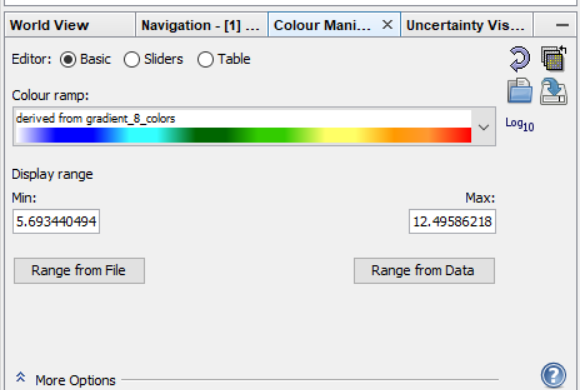Click the multi-band assign icon
This screenshot has height=390, width=580.
[x=554, y=58]
